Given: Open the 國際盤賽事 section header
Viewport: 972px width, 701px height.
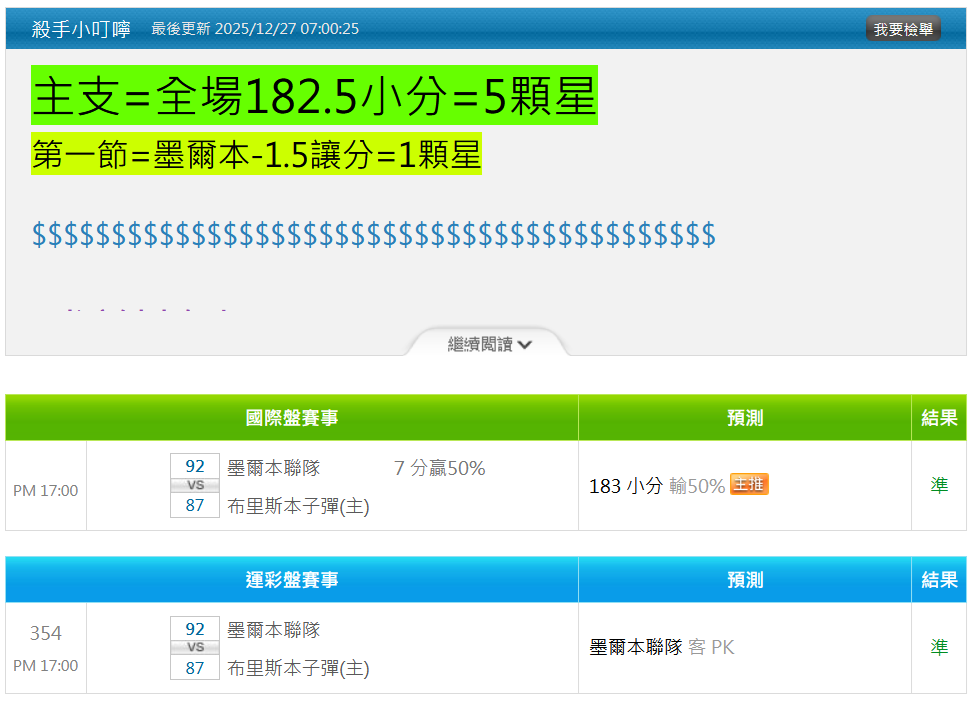Looking at the screenshot, I should [292, 418].
